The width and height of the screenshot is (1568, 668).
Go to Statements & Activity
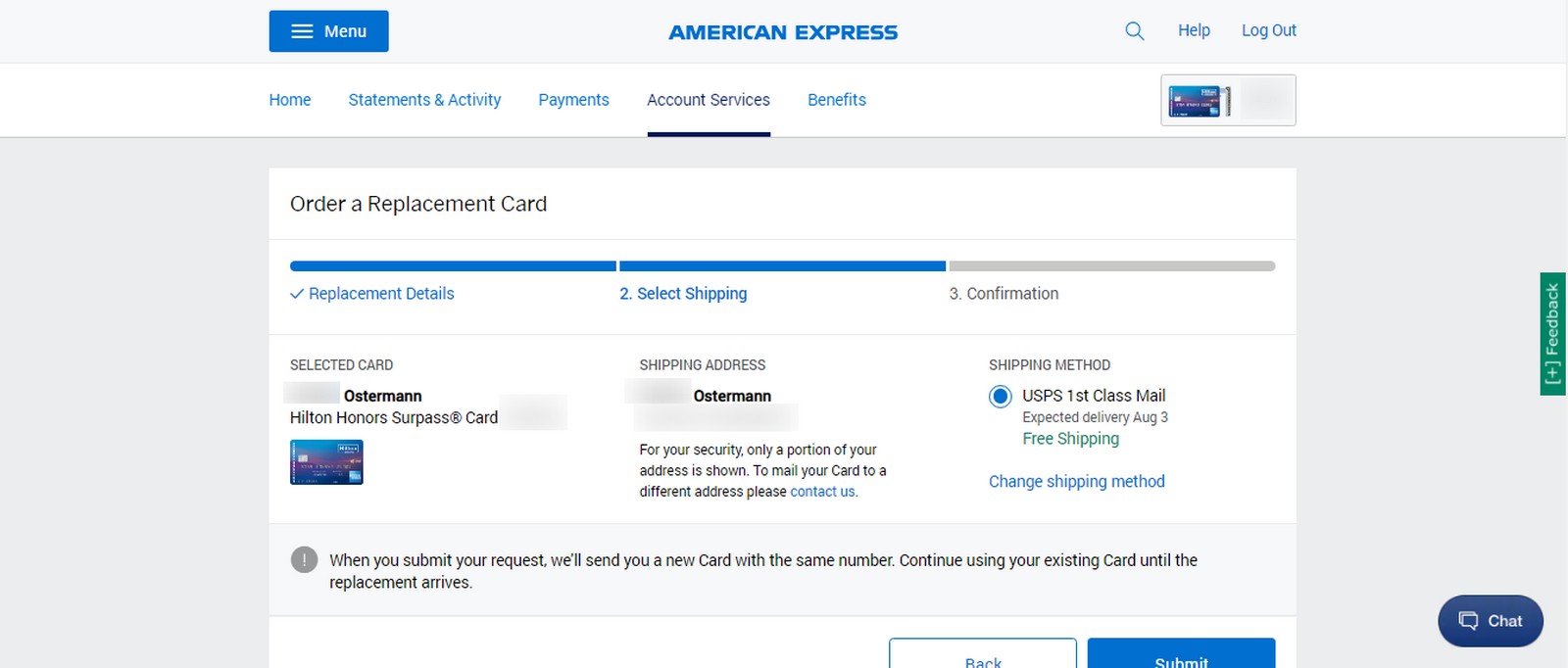pos(424,99)
